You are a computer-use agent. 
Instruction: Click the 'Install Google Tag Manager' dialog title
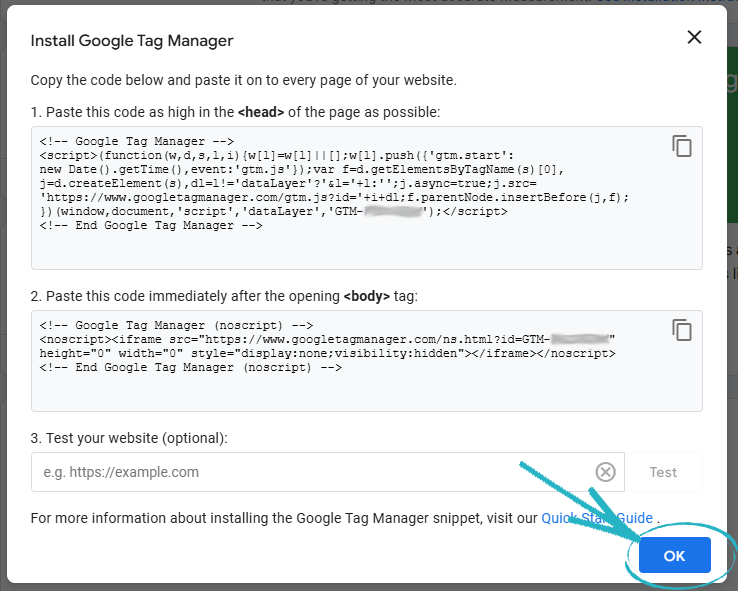click(132, 41)
